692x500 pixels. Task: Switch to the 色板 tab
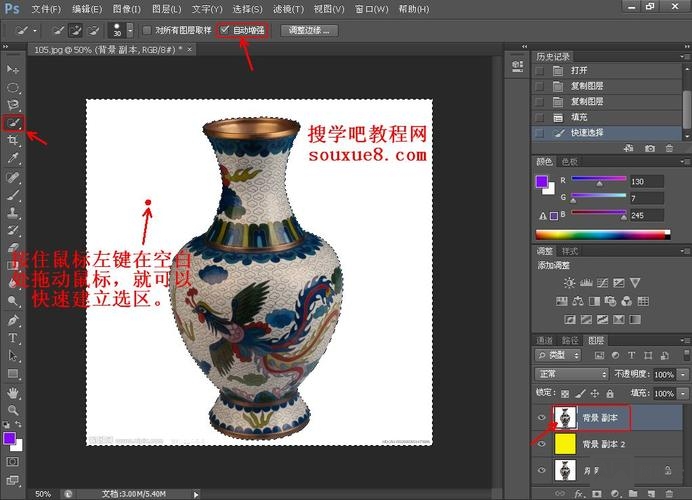pyautogui.click(x=569, y=162)
